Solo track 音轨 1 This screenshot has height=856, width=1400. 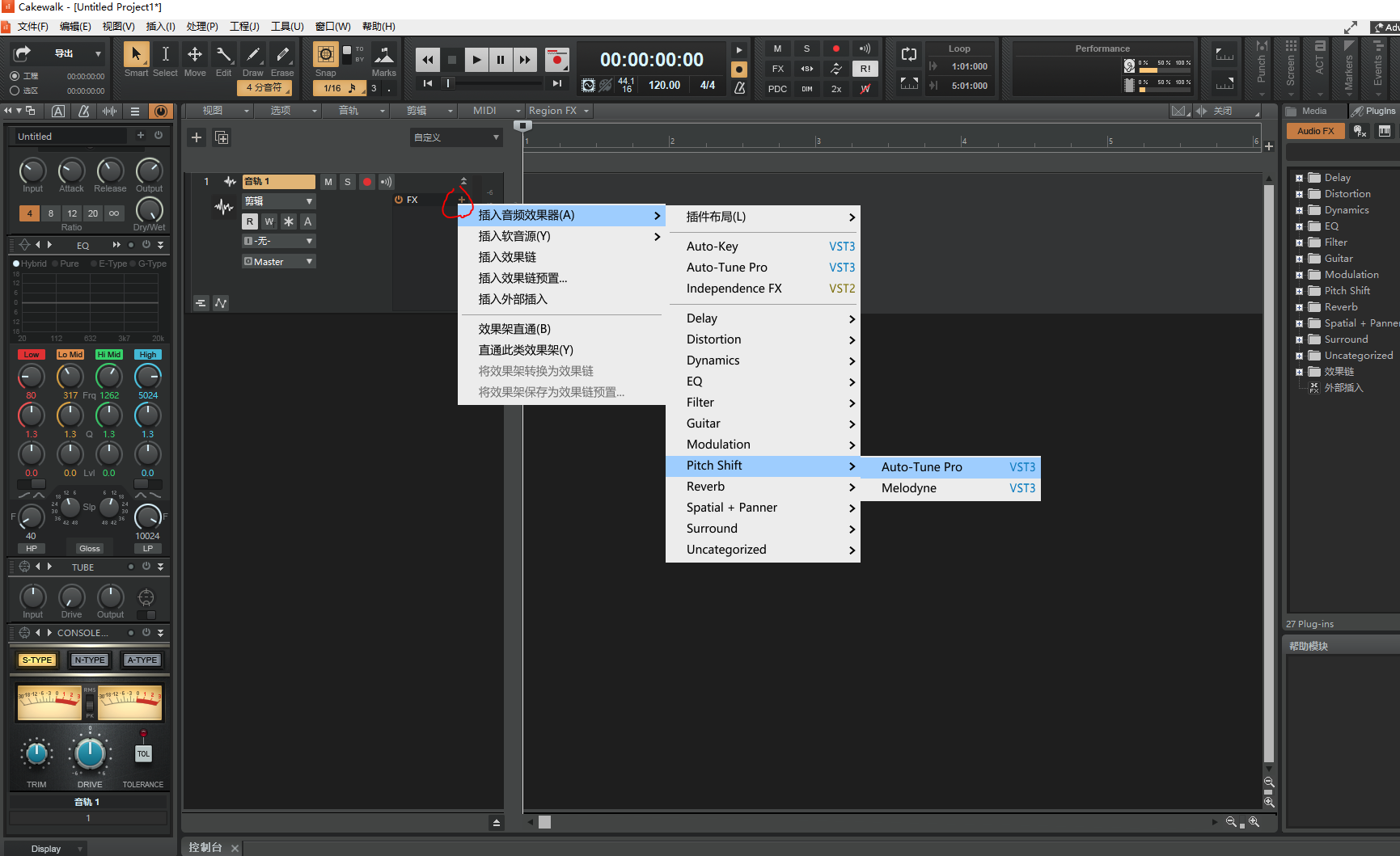[x=348, y=182]
